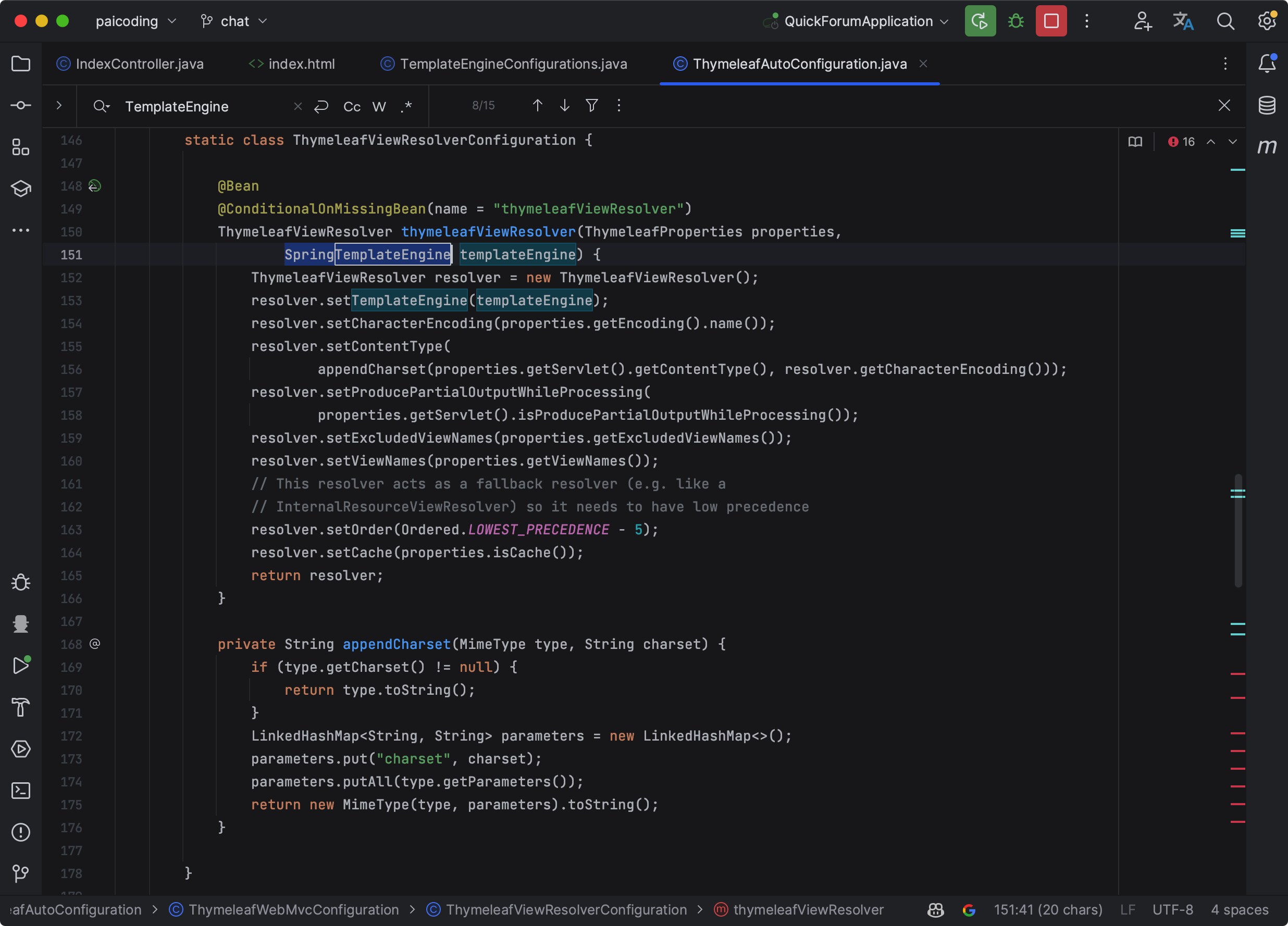The width and height of the screenshot is (1288, 926).
Task: Open the Terminal tool window
Action: pos(21,791)
